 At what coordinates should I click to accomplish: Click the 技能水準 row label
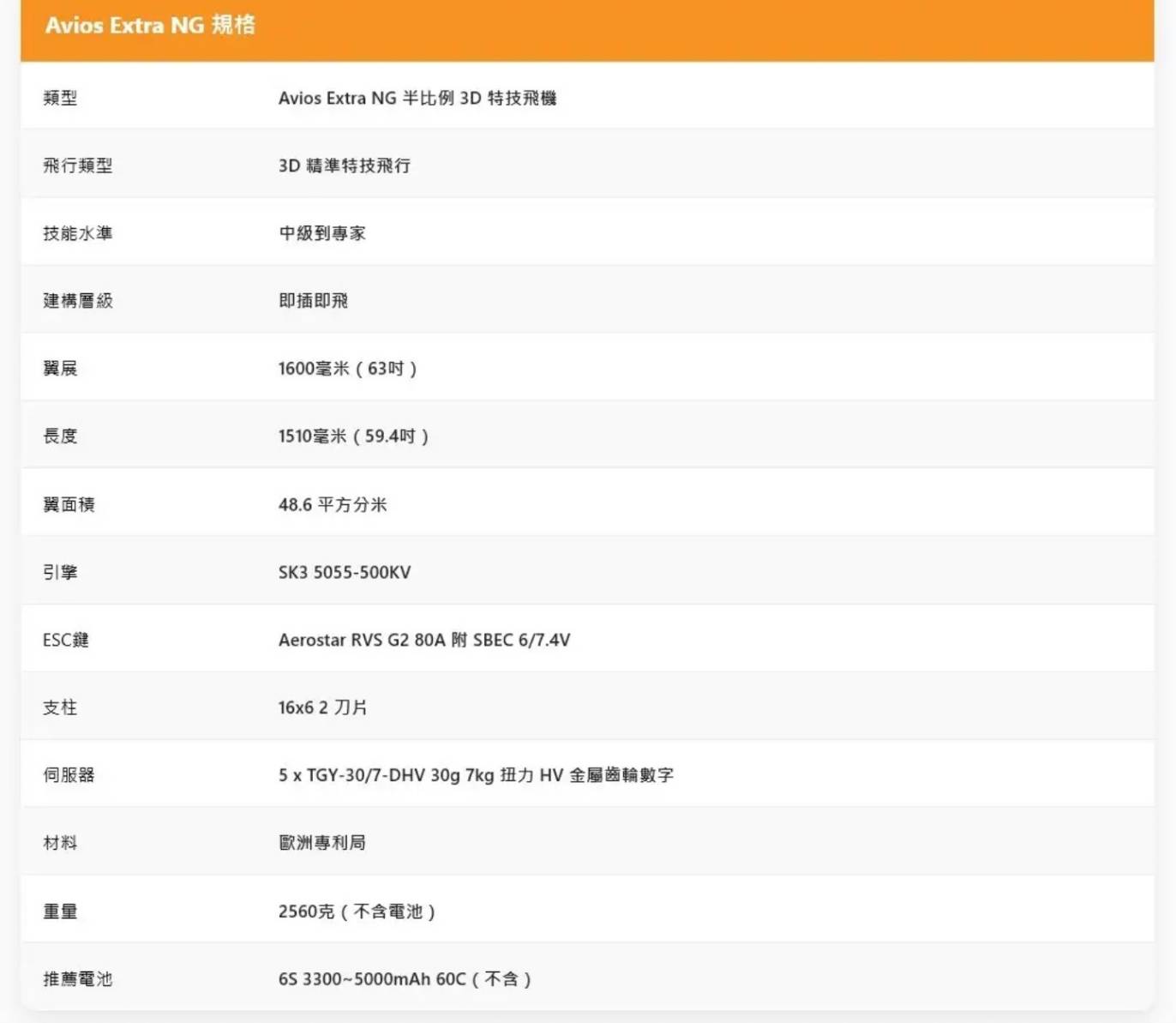(x=77, y=233)
